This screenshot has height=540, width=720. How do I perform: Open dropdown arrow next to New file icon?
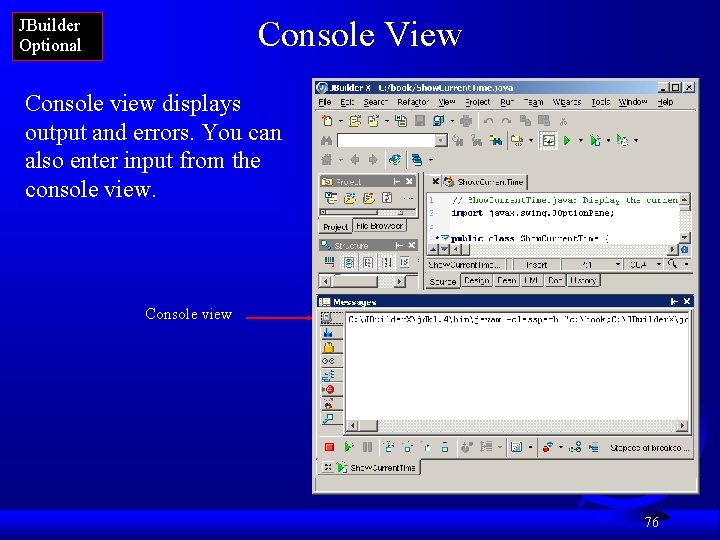pos(341,121)
